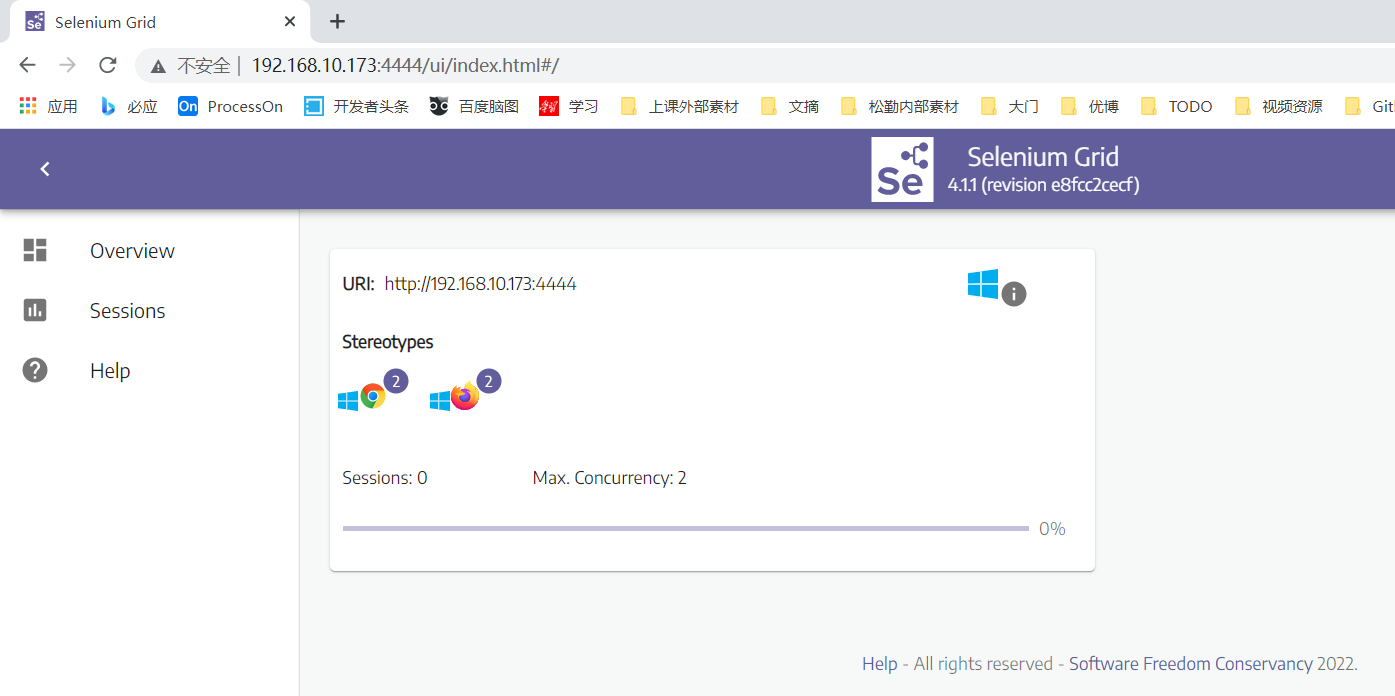Show node info via the info icon
Image resolution: width=1395 pixels, height=696 pixels.
click(x=1014, y=294)
